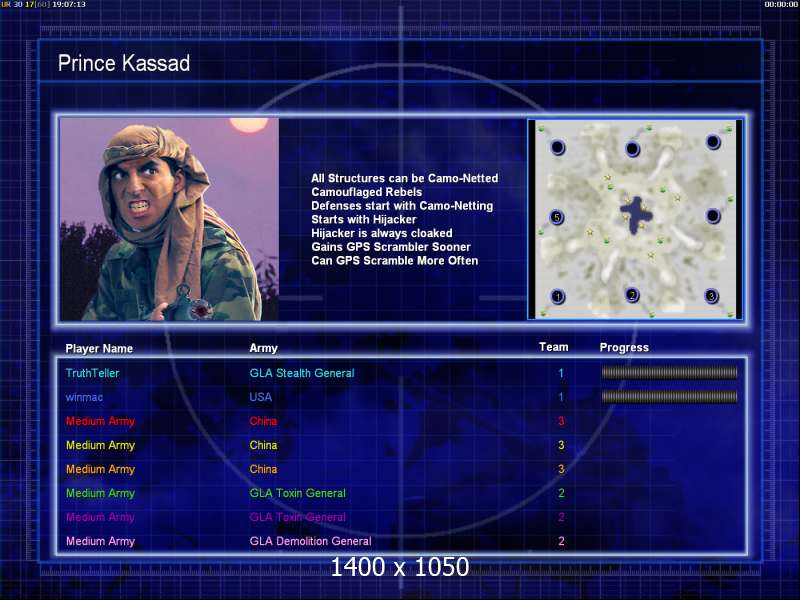Viewport: 800px width, 600px height.
Task: Click the dark cross-shaped marker at minimap center
Action: (x=636, y=215)
